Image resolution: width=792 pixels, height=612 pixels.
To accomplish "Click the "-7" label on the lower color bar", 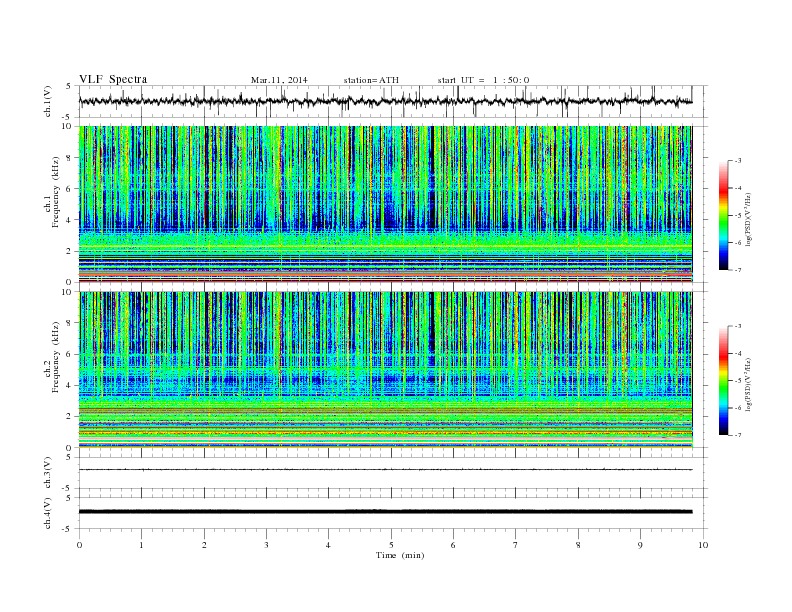I will (x=737, y=435).
